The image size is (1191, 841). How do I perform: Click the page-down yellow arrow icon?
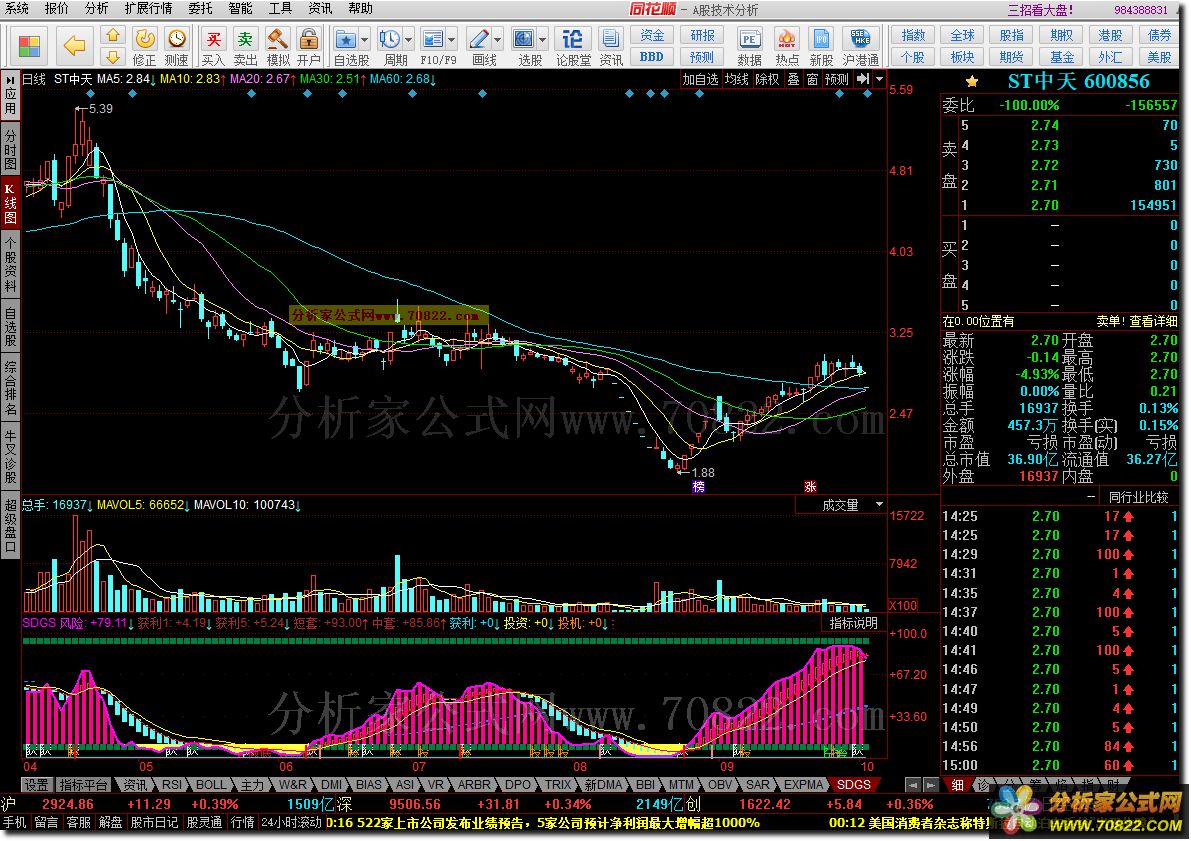[x=112, y=56]
